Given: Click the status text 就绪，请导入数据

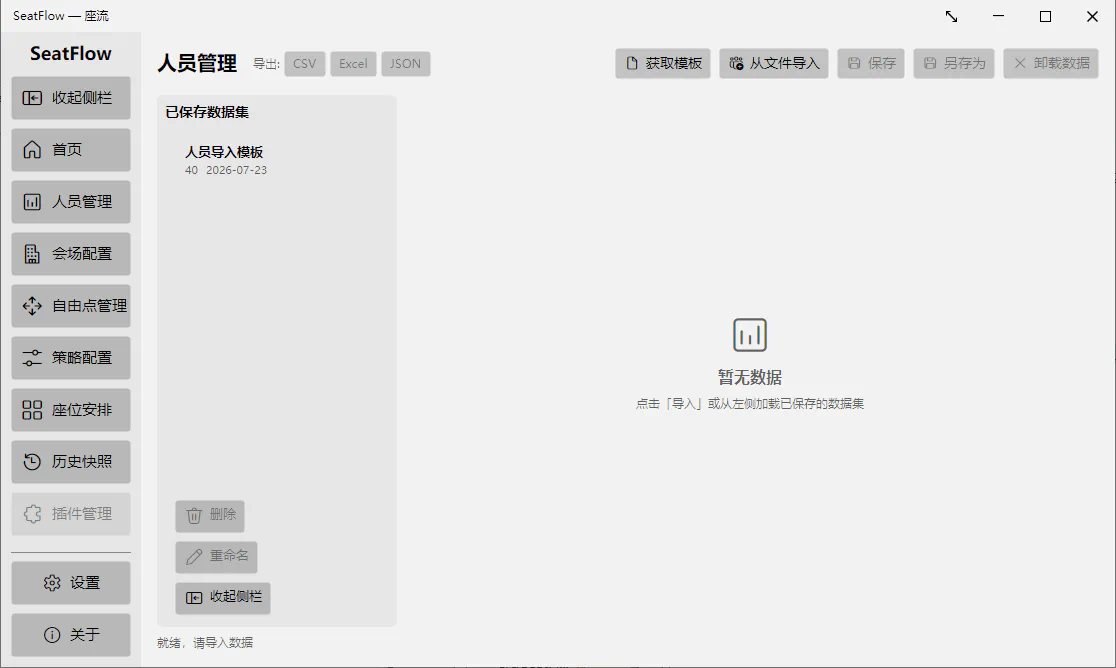Looking at the screenshot, I should click(x=205, y=643).
